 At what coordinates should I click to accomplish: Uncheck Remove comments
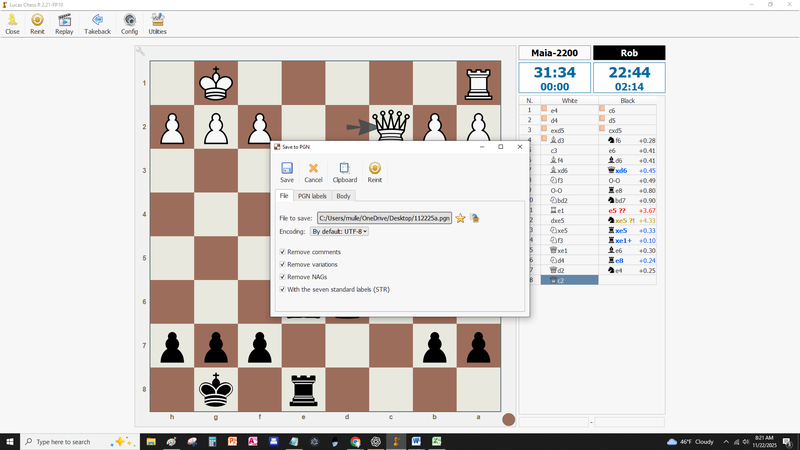point(283,252)
